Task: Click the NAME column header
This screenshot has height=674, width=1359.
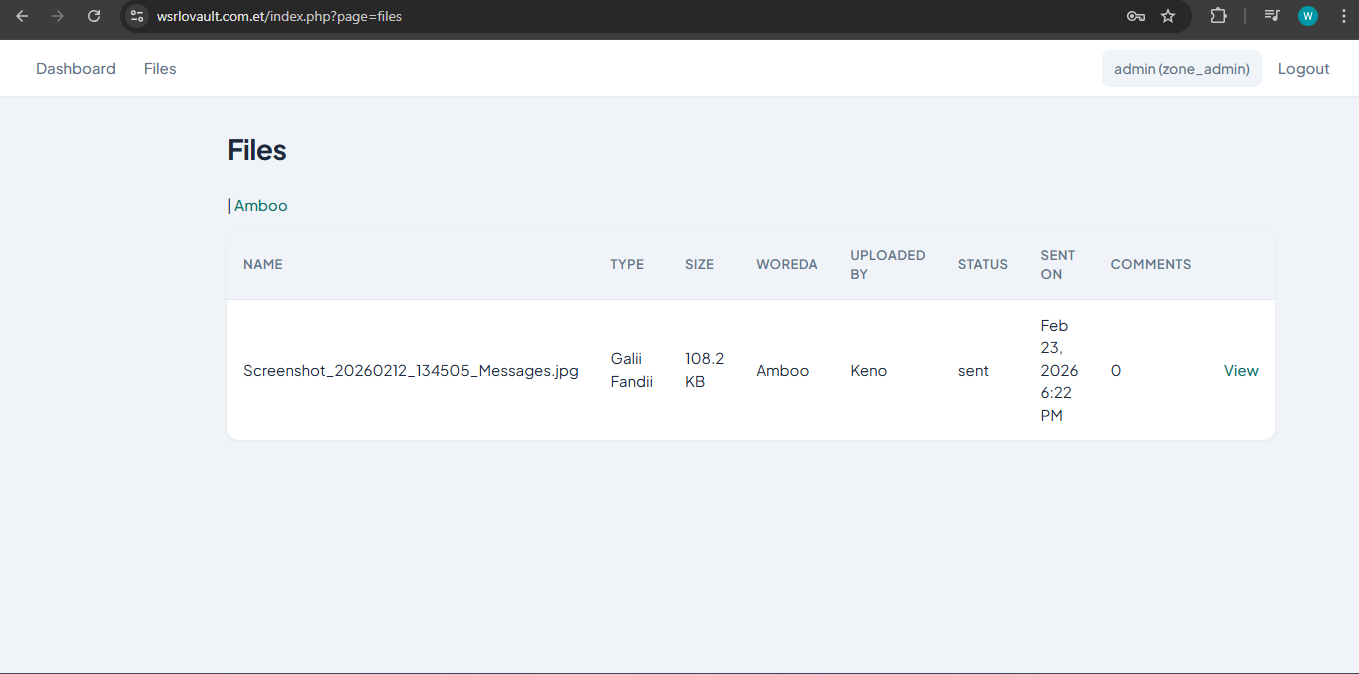Action: [x=263, y=265]
